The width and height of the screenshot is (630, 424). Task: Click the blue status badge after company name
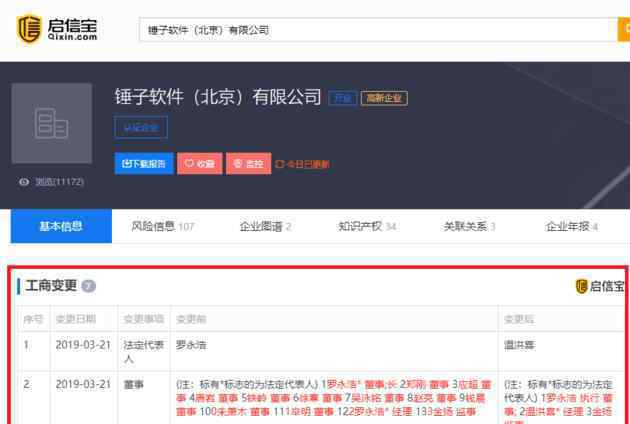coord(343,98)
